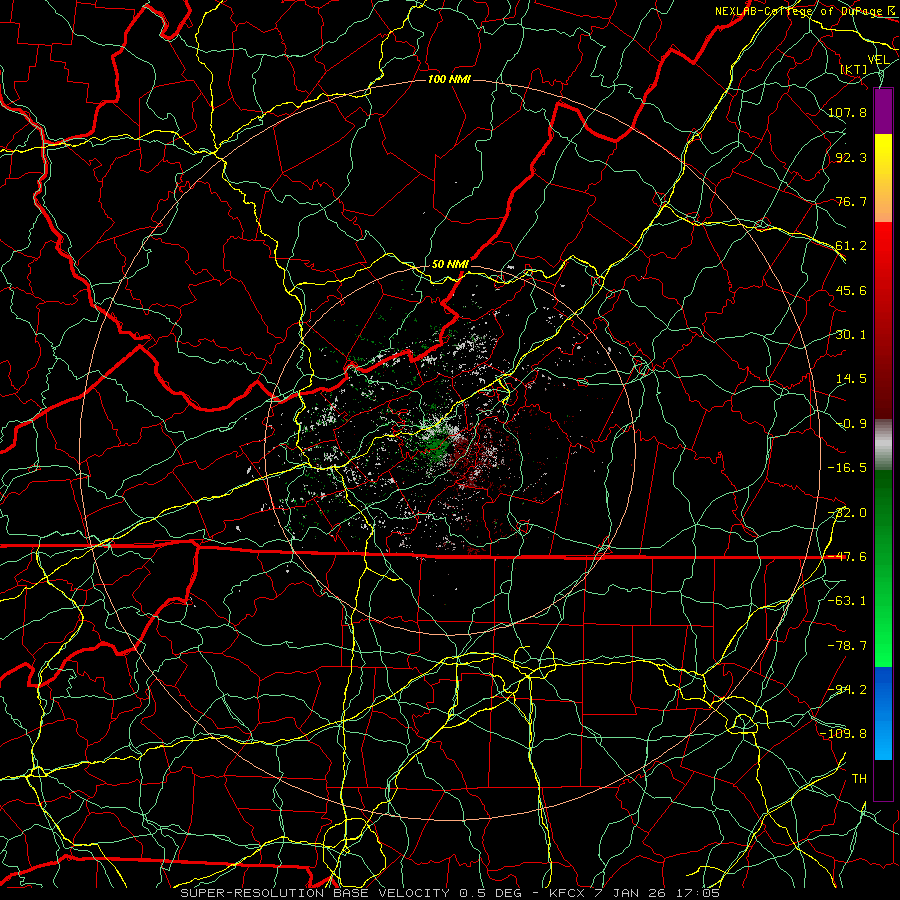900x900 pixels.
Task: Select the -109.8 legend value
Action: click(x=844, y=734)
